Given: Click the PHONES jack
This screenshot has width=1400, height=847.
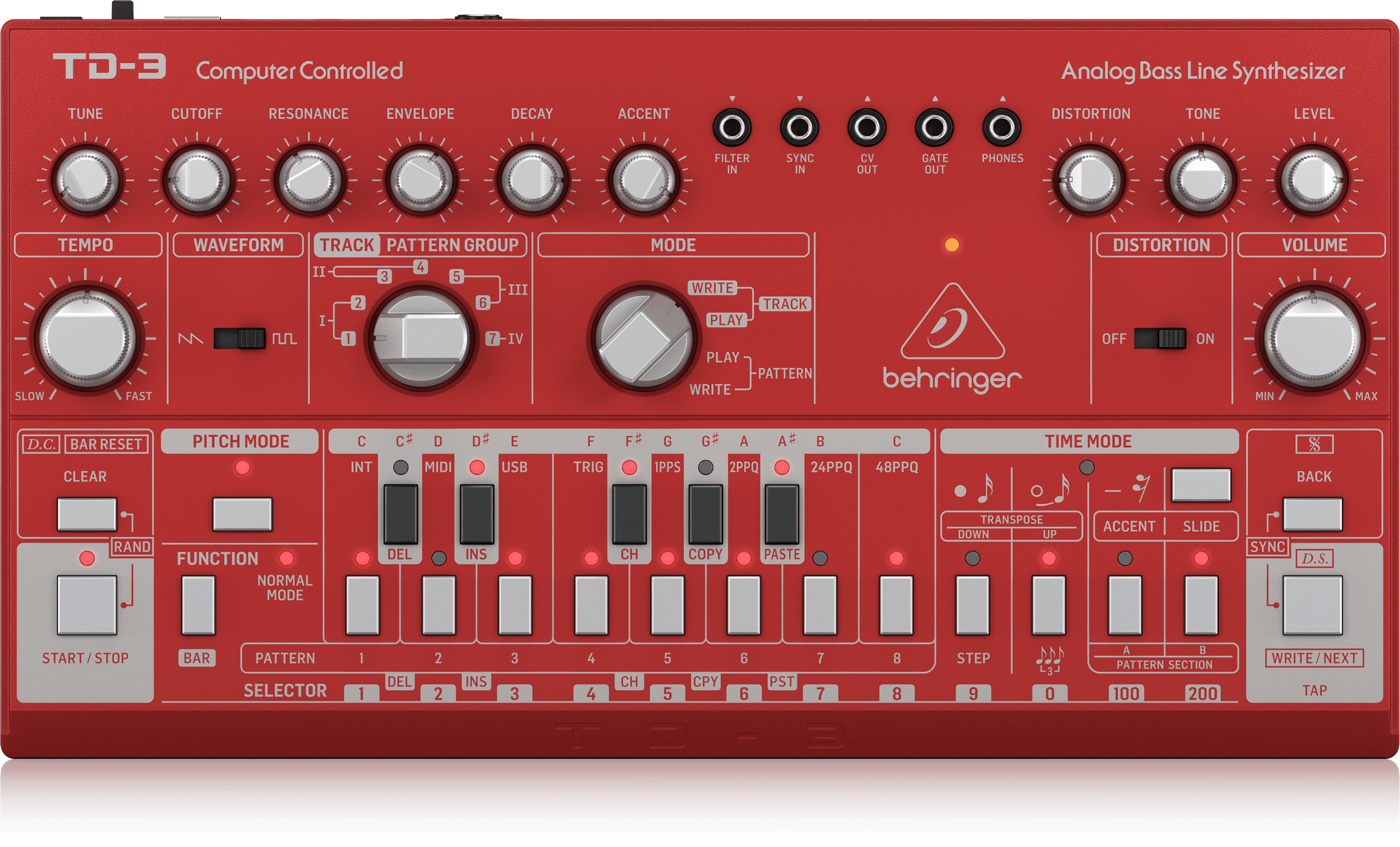Looking at the screenshot, I should point(1002,127).
